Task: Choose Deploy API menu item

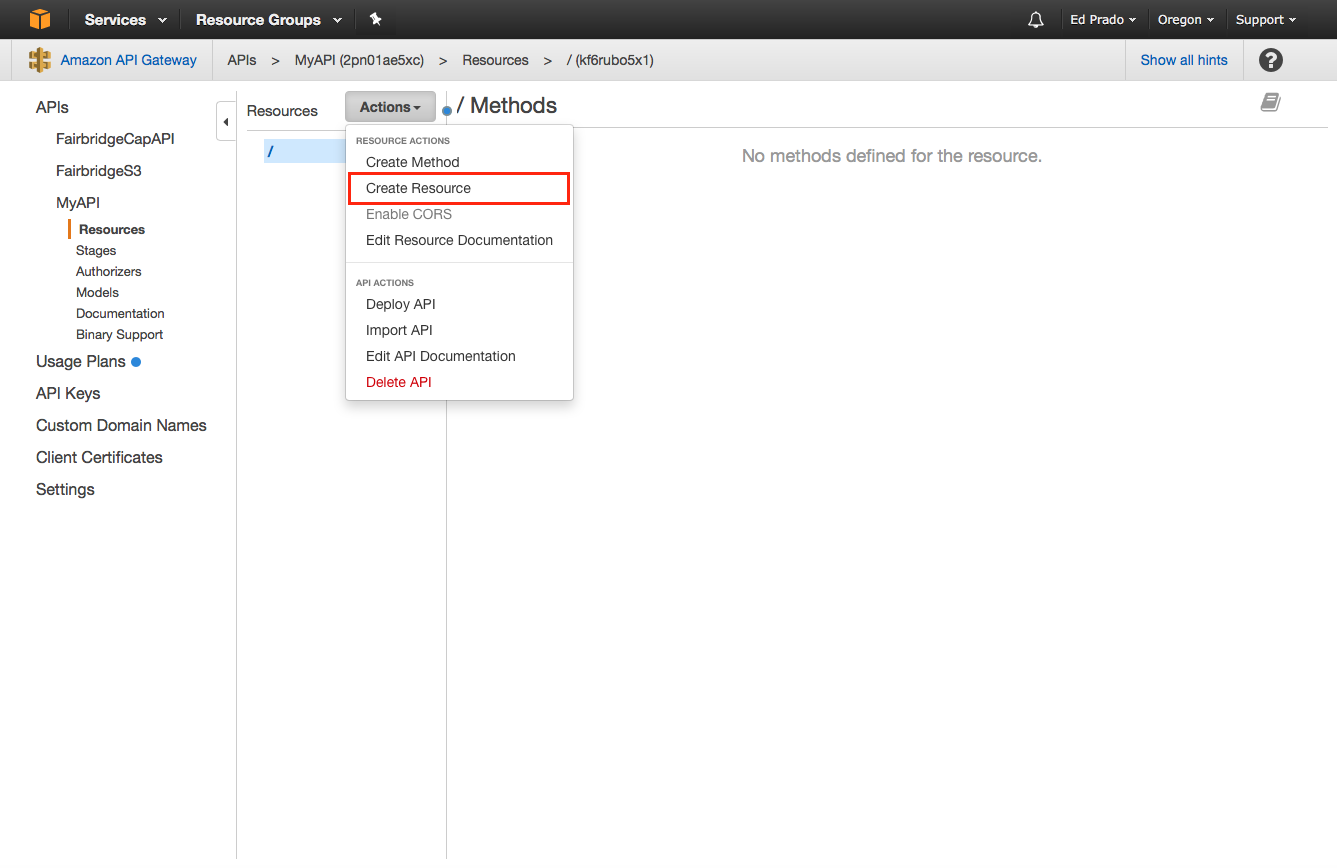Action: point(400,304)
